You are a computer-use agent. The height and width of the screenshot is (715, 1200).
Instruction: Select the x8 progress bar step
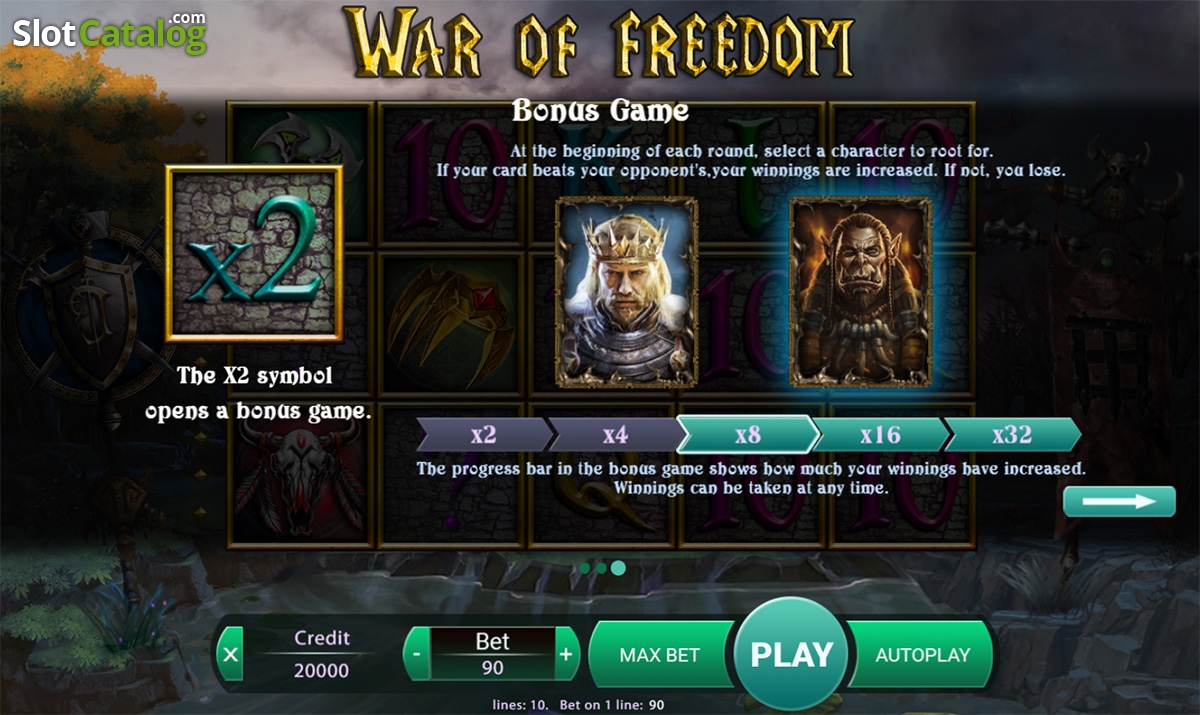(x=747, y=435)
